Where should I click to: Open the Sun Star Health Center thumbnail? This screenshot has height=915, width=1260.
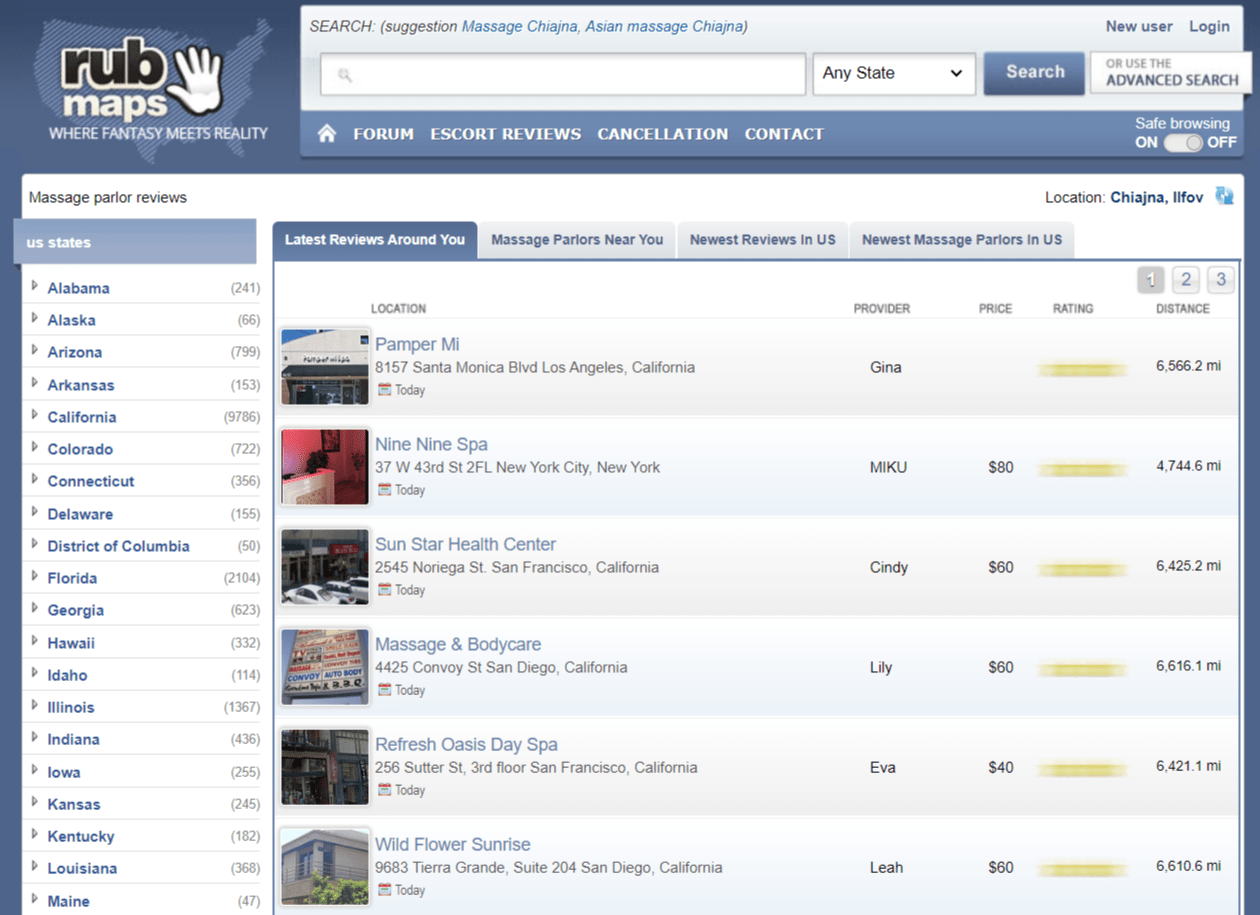point(325,567)
